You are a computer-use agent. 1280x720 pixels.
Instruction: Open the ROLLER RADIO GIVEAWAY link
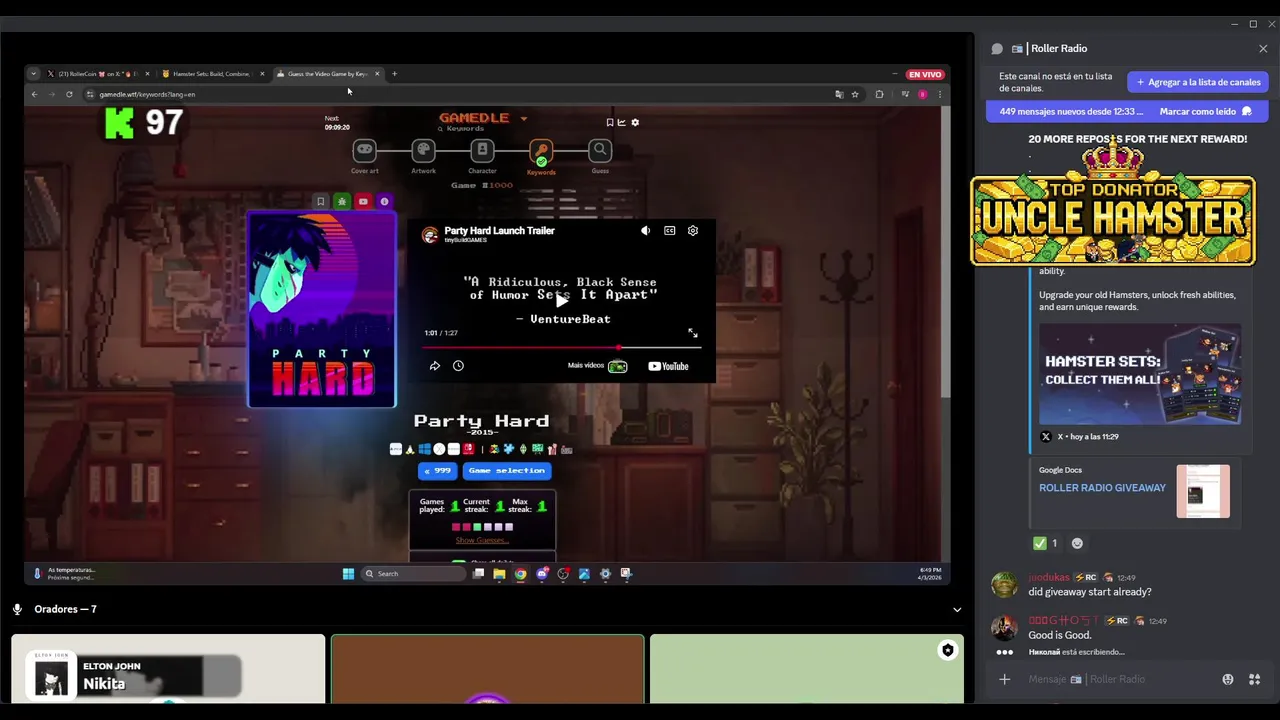[1102, 488]
